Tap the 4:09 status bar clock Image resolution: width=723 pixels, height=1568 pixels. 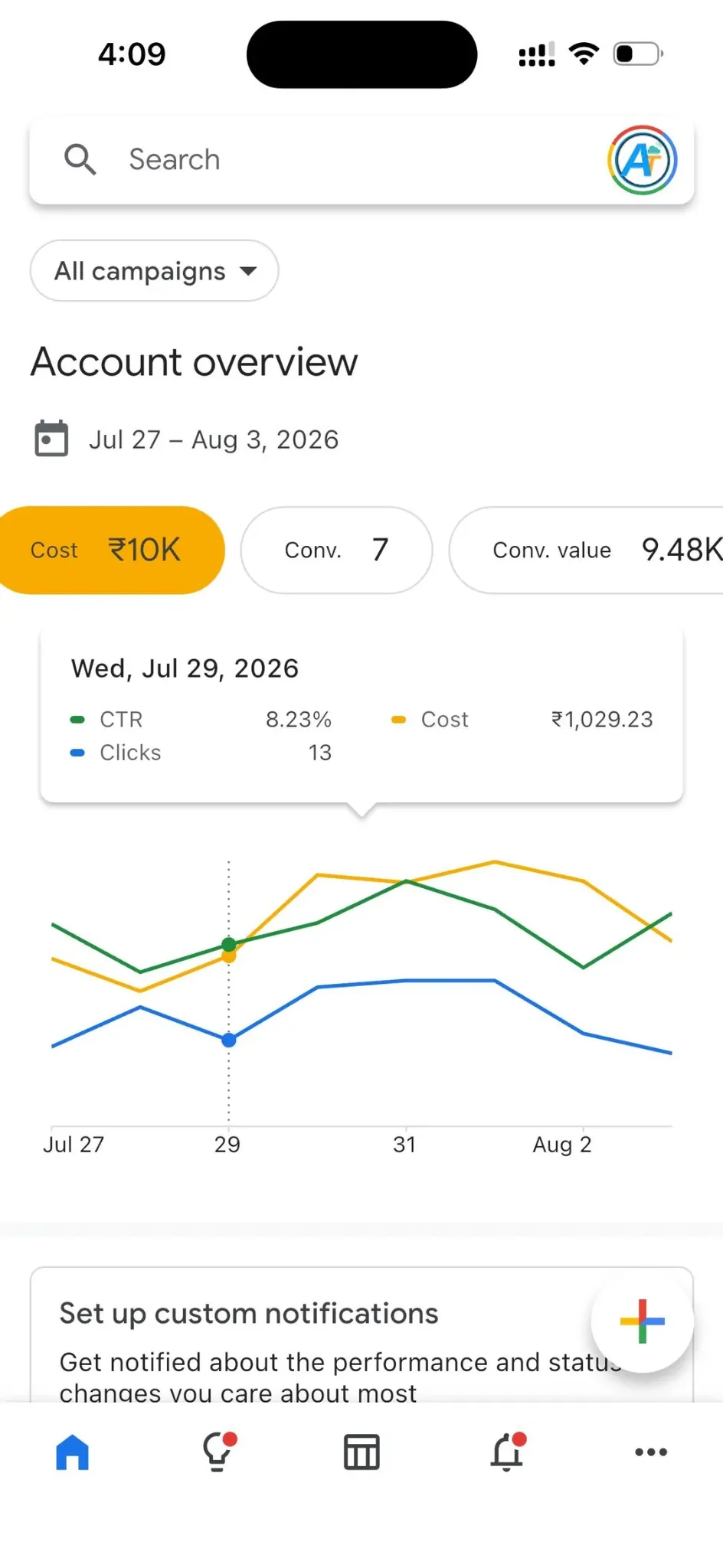tap(132, 54)
